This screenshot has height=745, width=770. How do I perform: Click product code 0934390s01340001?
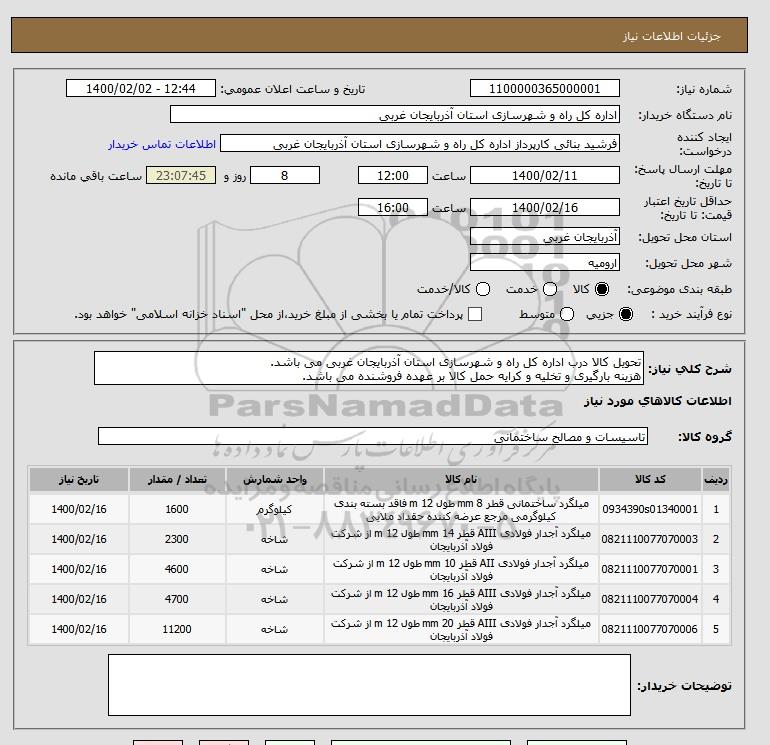pos(650,509)
